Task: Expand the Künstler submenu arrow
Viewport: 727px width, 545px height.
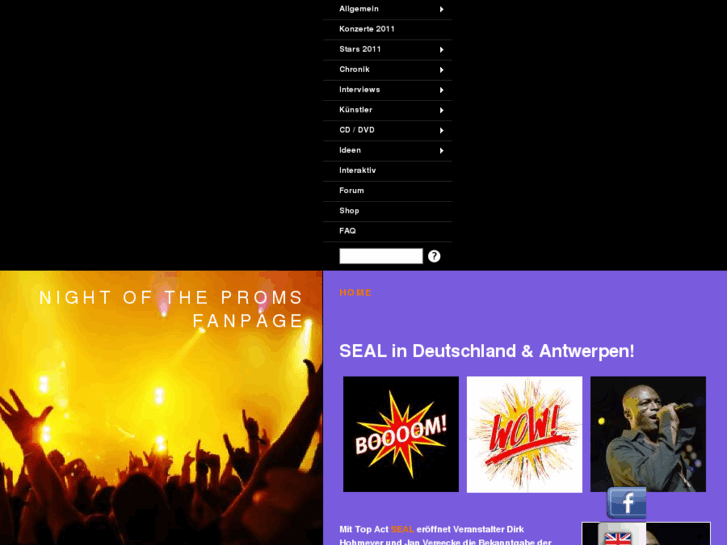Action: [441, 110]
